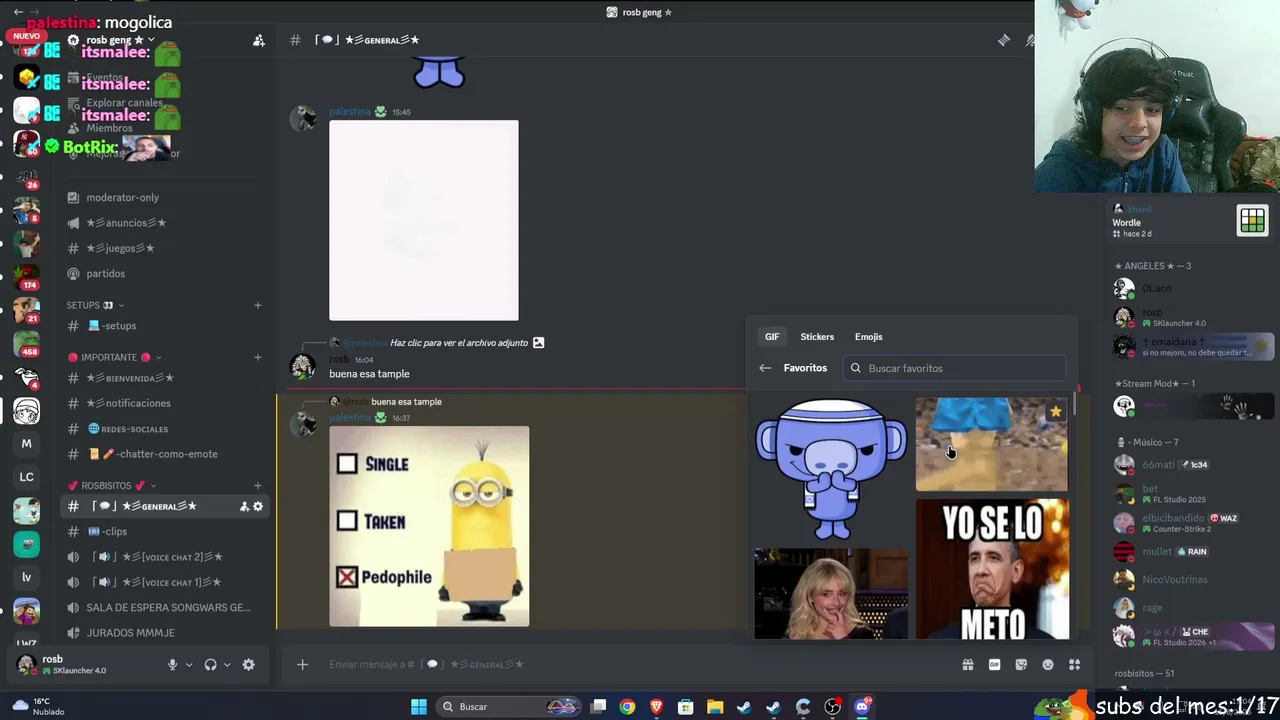Open the general channel invite icon
This screenshot has width=1280, height=720.
[244, 507]
